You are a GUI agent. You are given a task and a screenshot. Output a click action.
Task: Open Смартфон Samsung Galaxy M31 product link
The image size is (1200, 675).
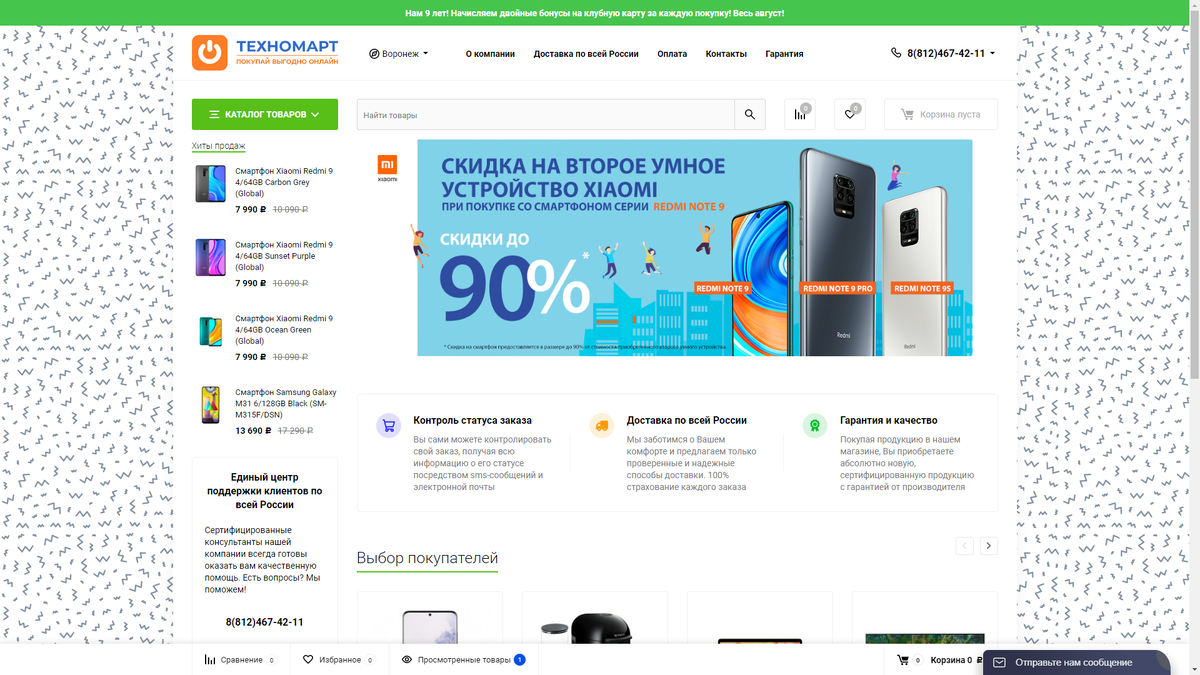tap(286, 404)
